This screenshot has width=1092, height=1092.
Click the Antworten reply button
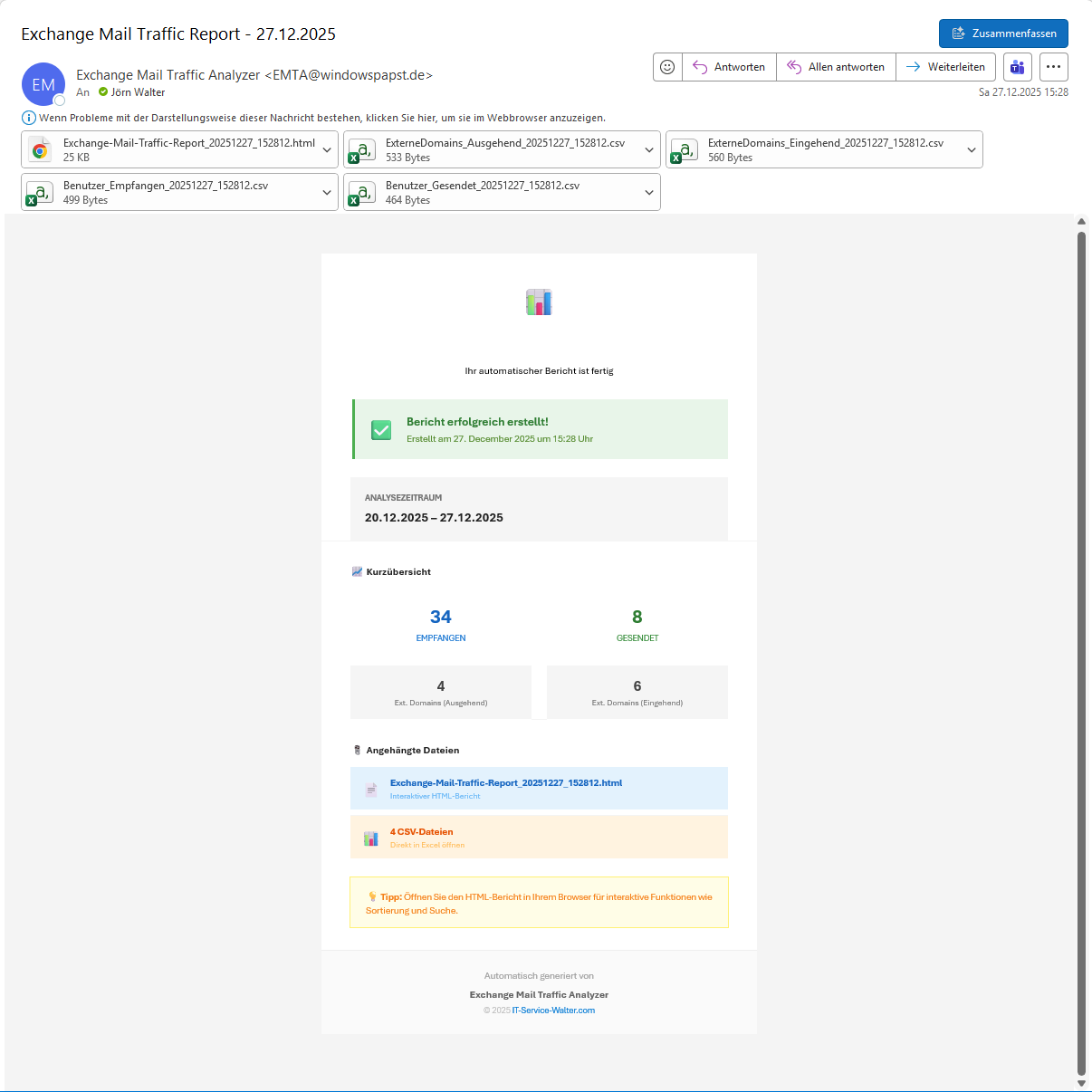pyautogui.click(x=729, y=67)
